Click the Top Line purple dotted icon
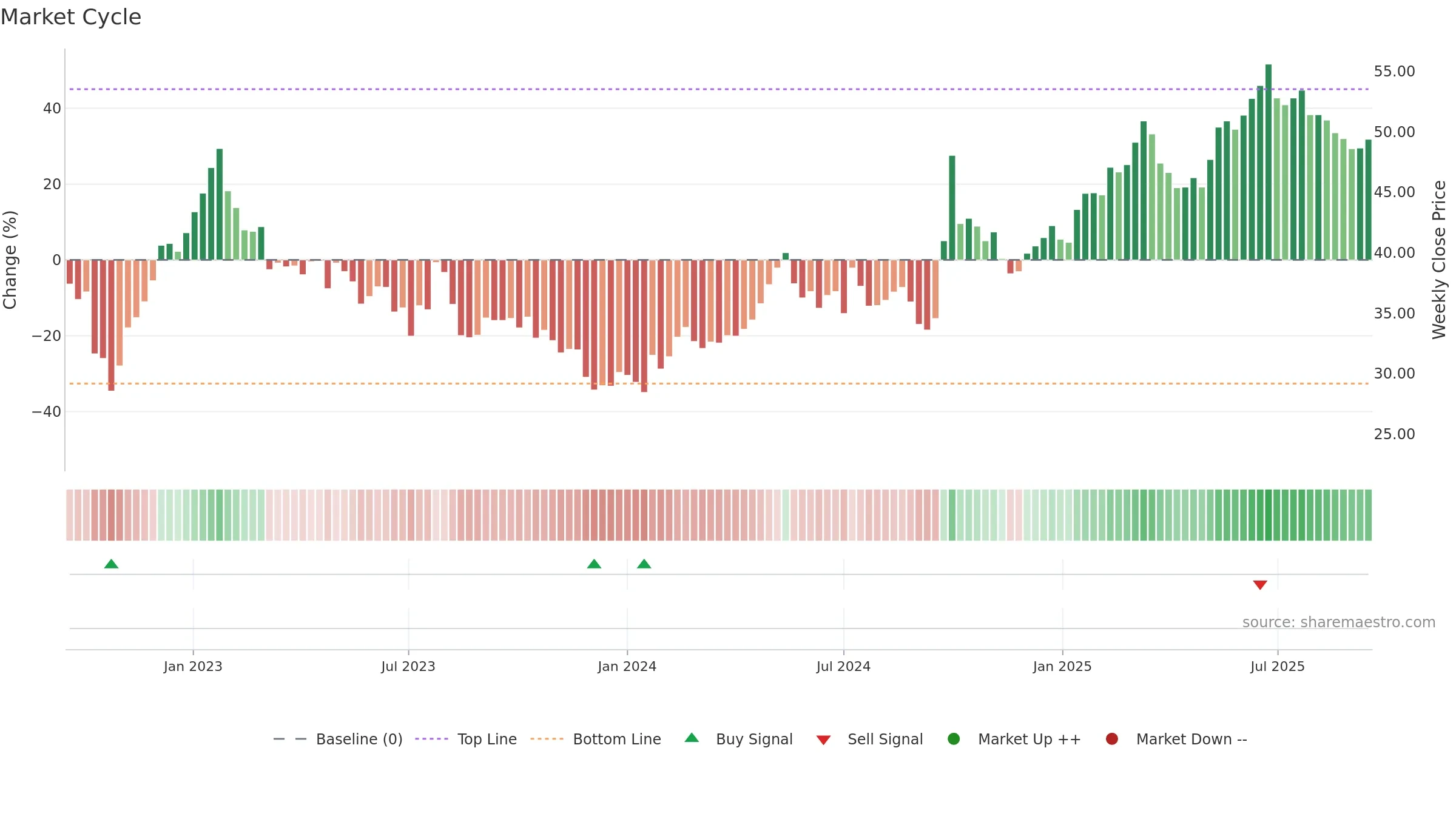This screenshot has height=819, width=1456. coord(431,739)
